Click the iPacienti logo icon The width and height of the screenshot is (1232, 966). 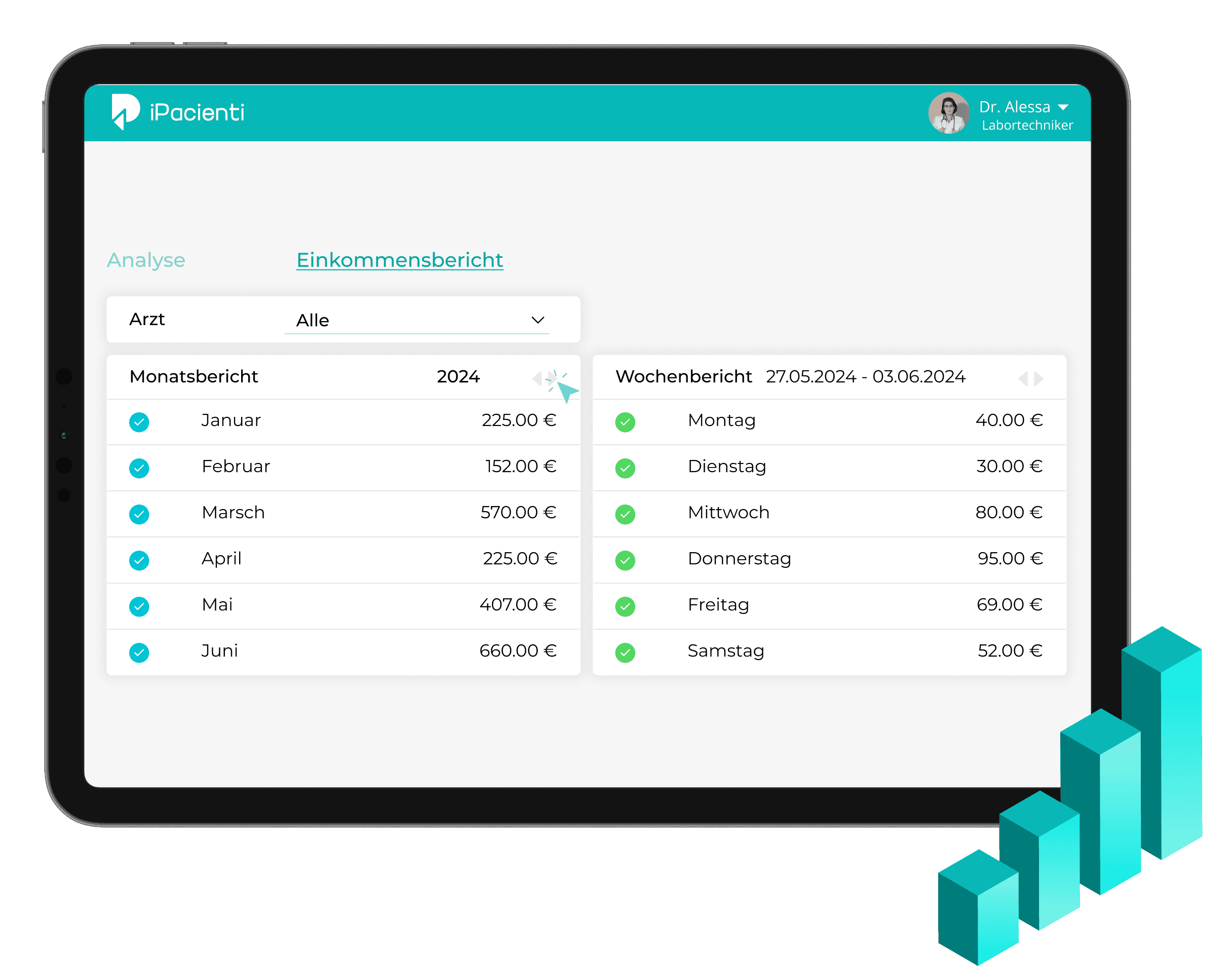pyautogui.click(x=126, y=111)
